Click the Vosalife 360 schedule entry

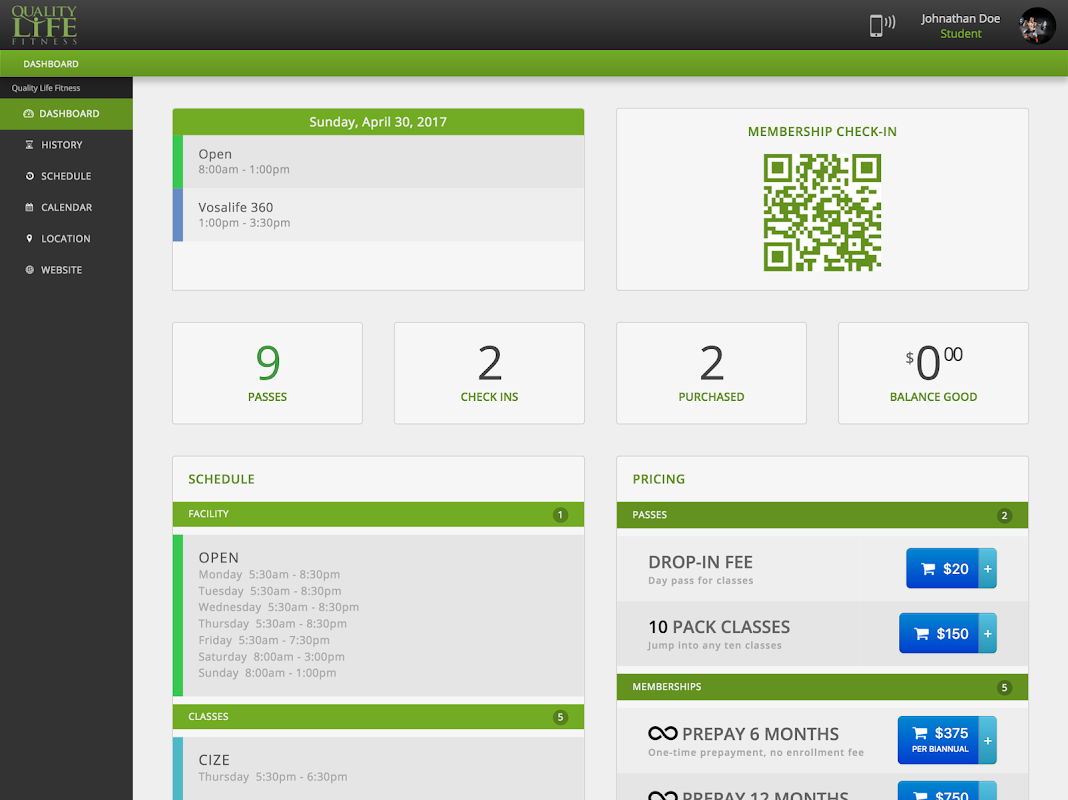coord(378,215)
